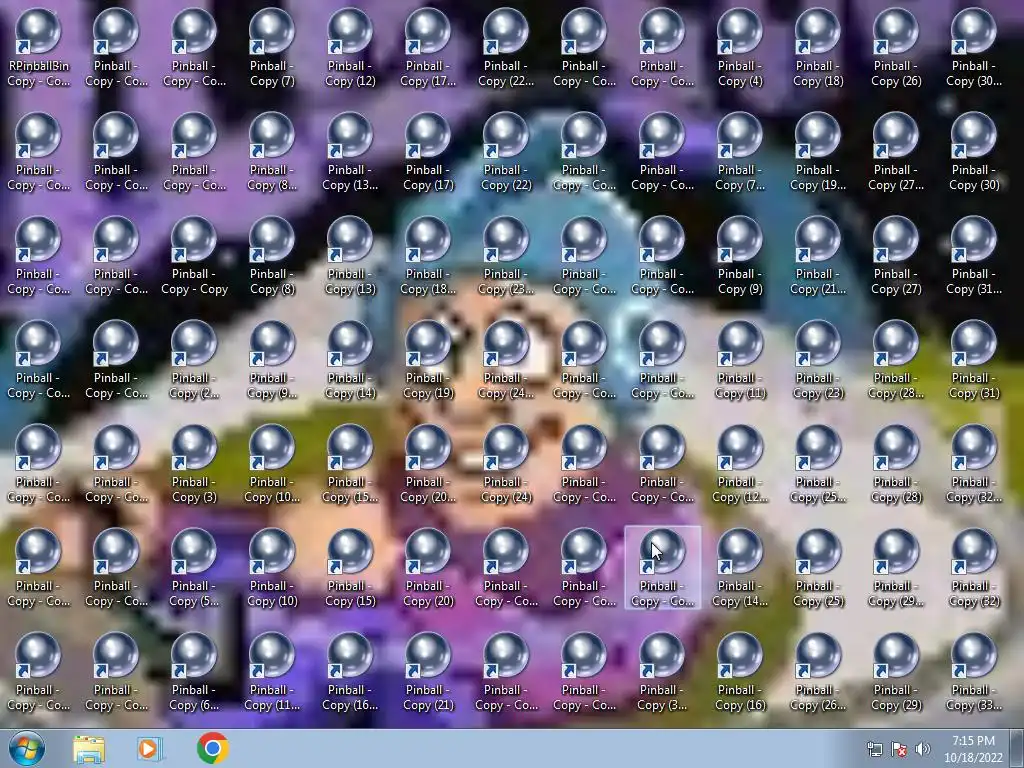Select the 'Pinball - Copy - Copy' shortcut
1024x768 pixels.
coord(195,256)
